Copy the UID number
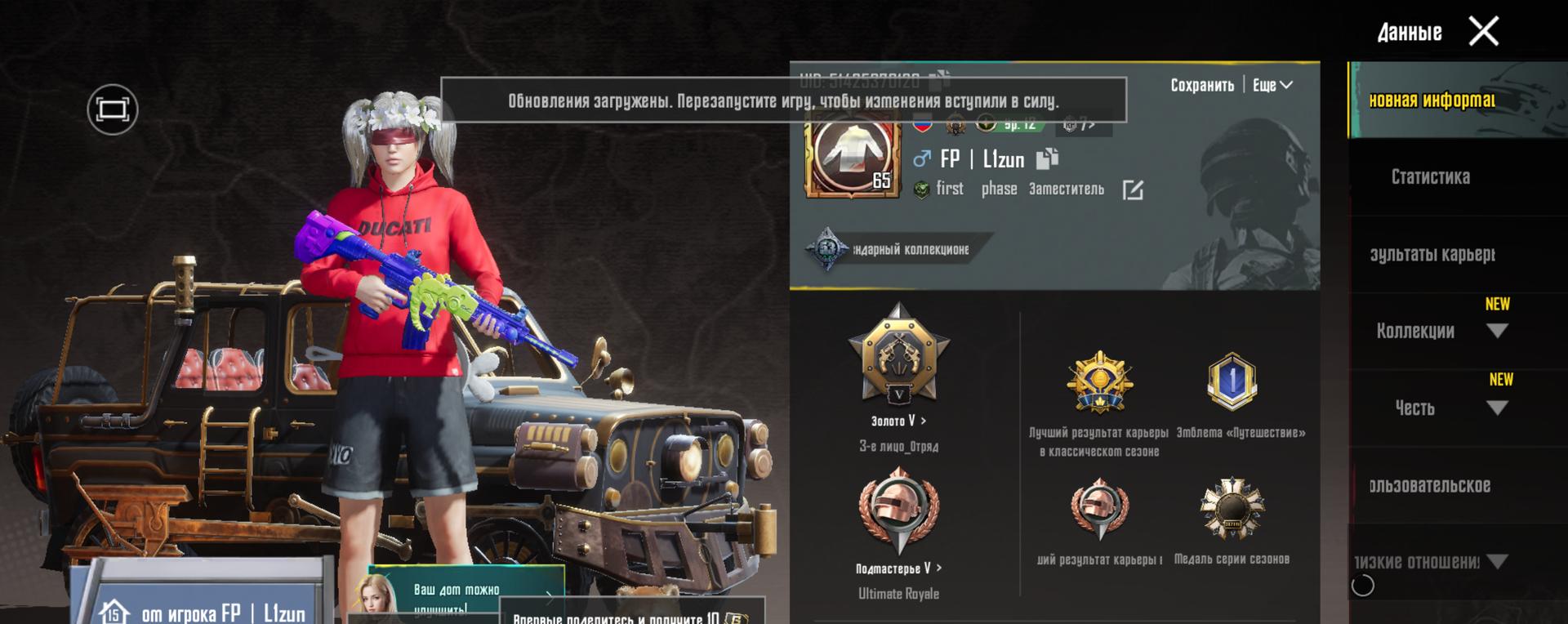 940,79
